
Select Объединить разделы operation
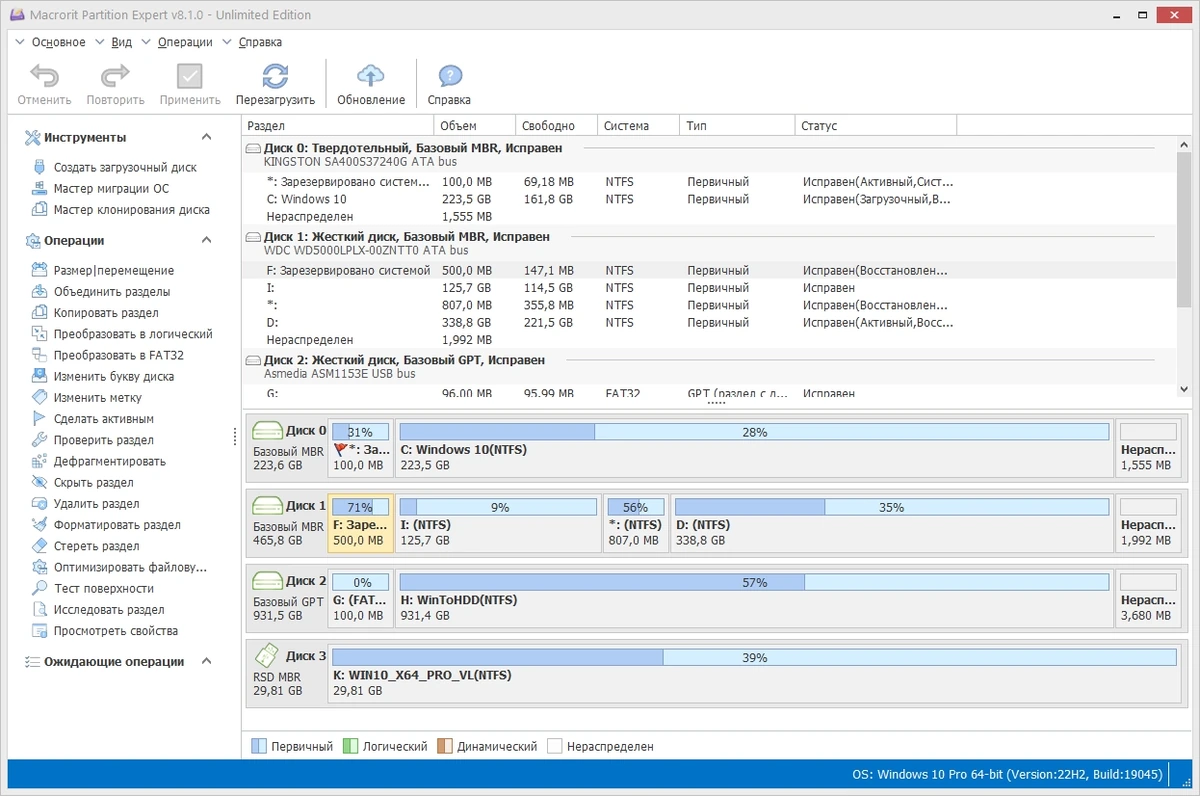coord(112,291)
